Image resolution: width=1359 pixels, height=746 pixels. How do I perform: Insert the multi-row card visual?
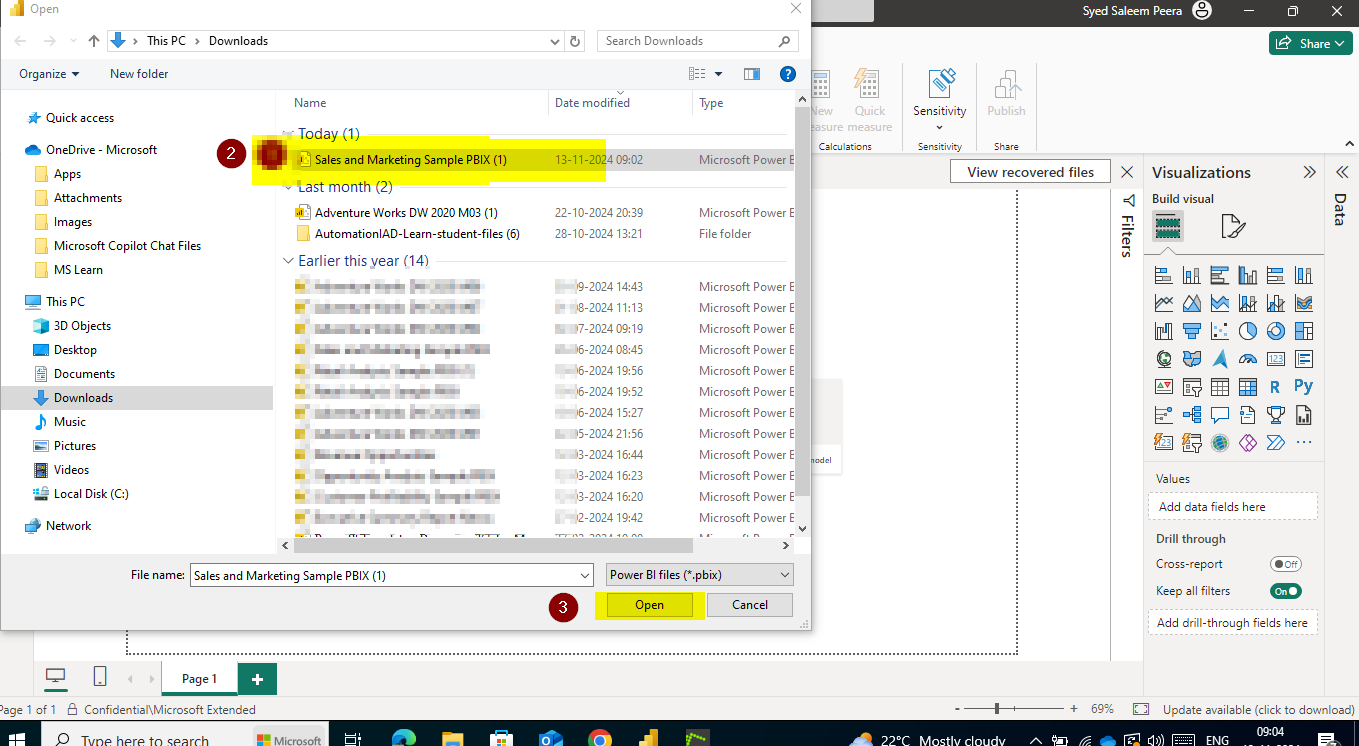point(1303,359)
